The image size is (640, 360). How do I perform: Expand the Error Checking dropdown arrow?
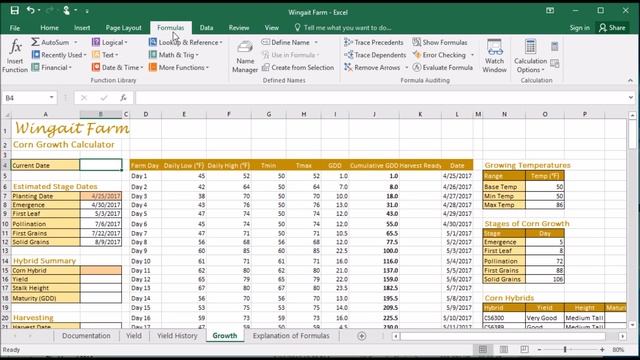(472, 55)
